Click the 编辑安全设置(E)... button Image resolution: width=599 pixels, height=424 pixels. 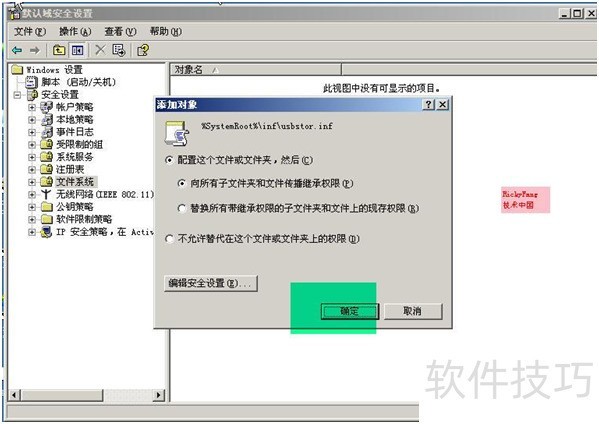click(x=211, y=283)
